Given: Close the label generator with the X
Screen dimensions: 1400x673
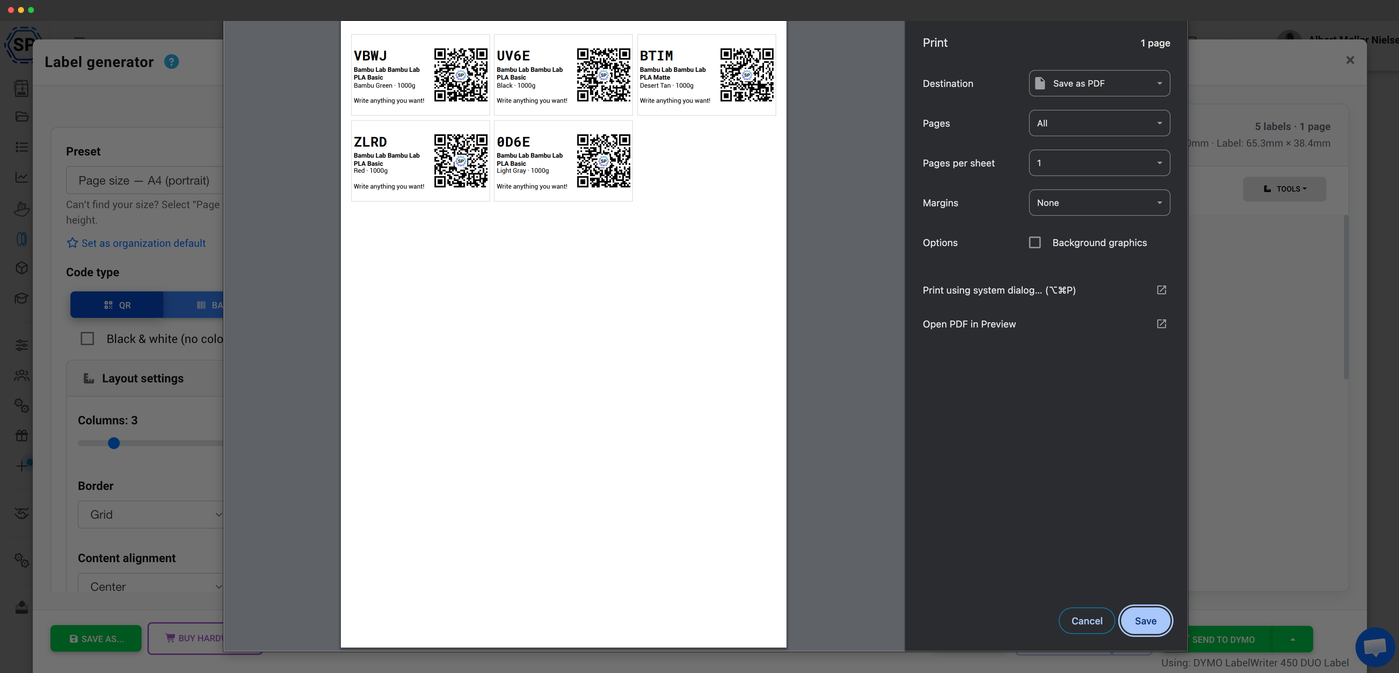Looking at the screenshot, I should click(x=1350, y=60).
